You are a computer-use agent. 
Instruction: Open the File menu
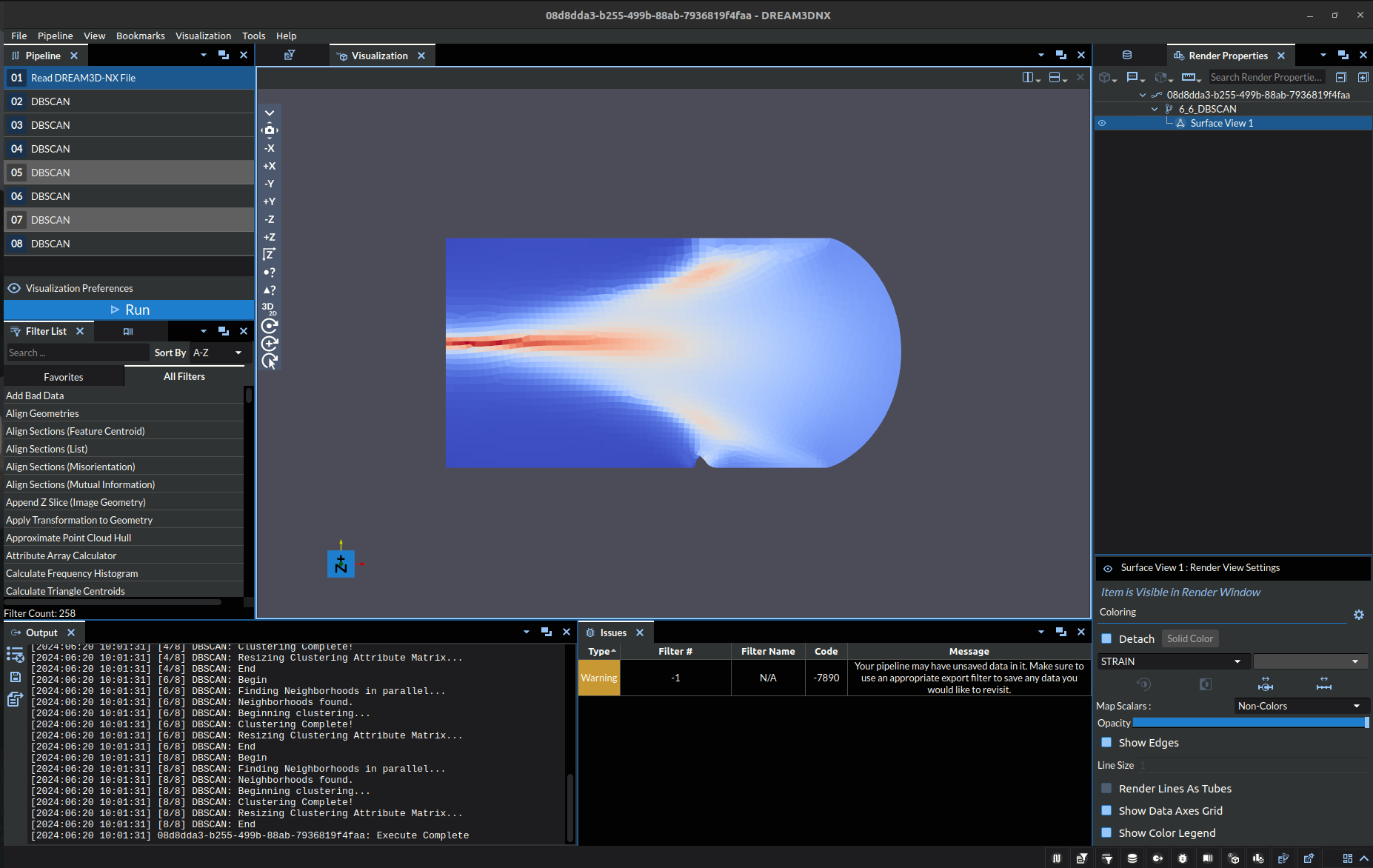tap(19, 36)
